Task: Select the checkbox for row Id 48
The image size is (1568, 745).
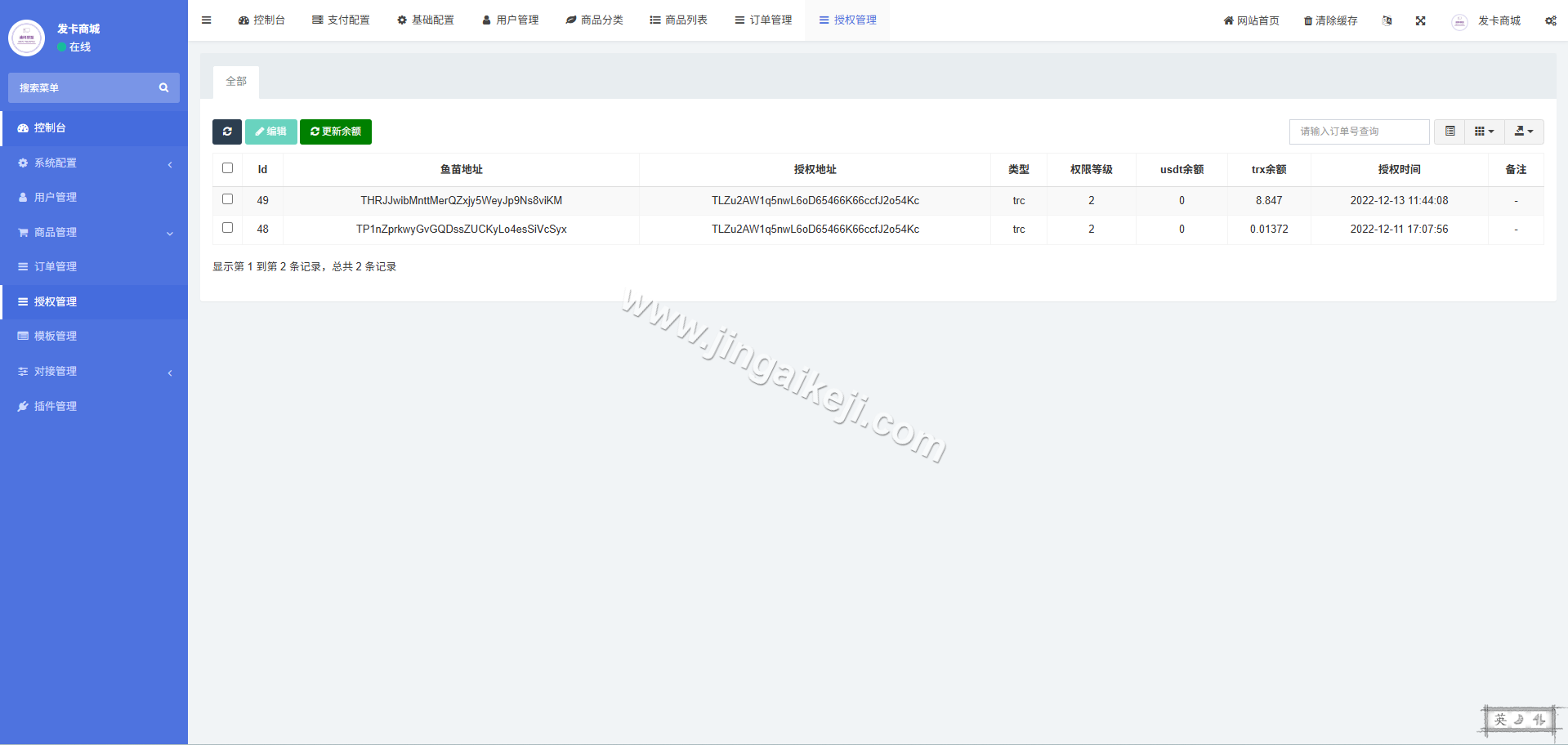Action: point(227,227)
